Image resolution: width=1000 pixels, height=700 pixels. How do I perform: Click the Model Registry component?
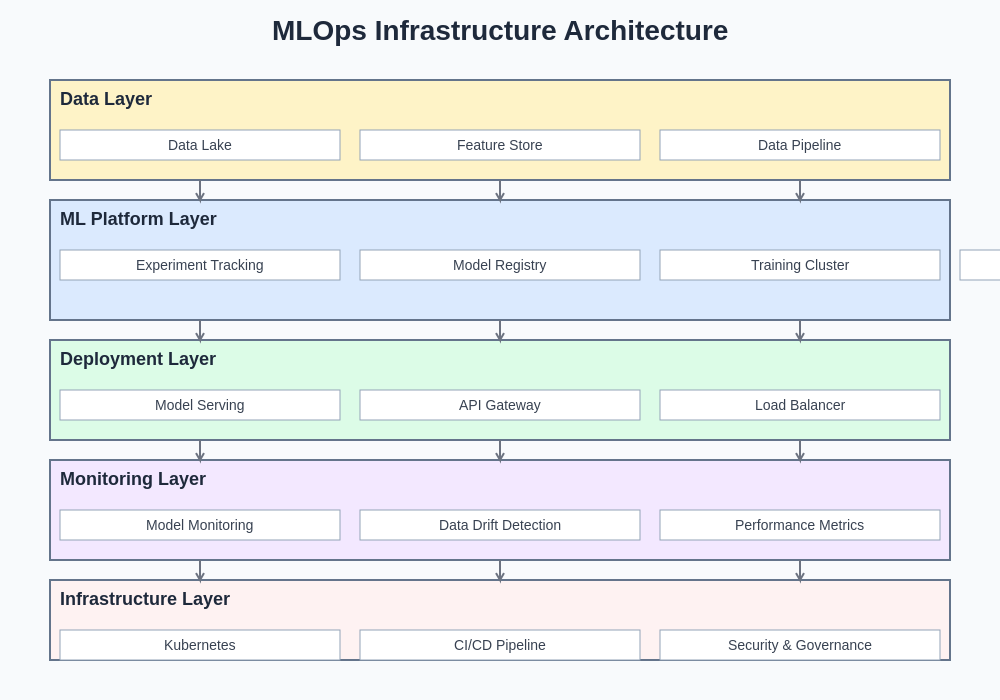click(x=500, y=265)
